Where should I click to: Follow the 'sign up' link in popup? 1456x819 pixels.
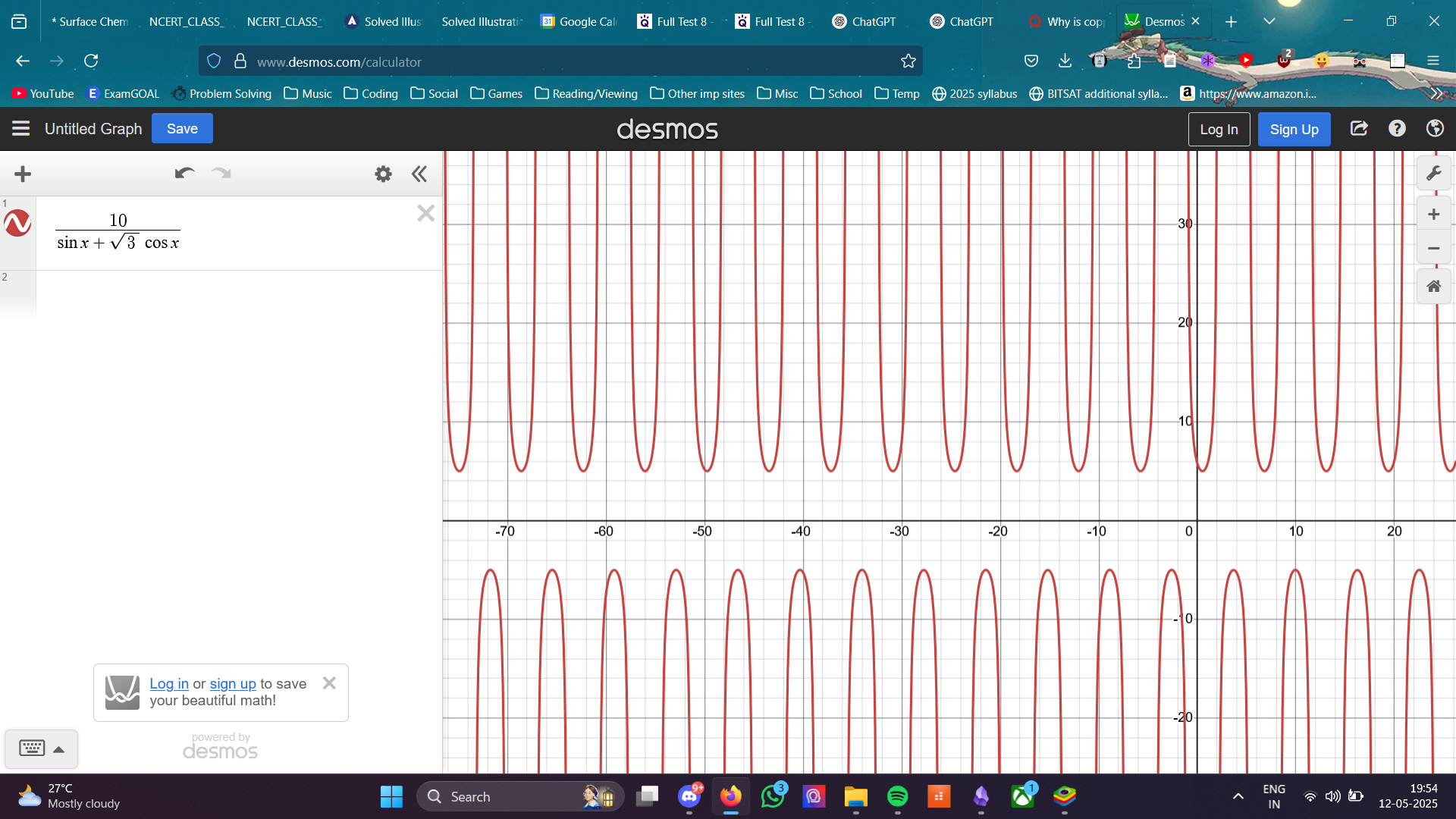click(x=233, y=683)
